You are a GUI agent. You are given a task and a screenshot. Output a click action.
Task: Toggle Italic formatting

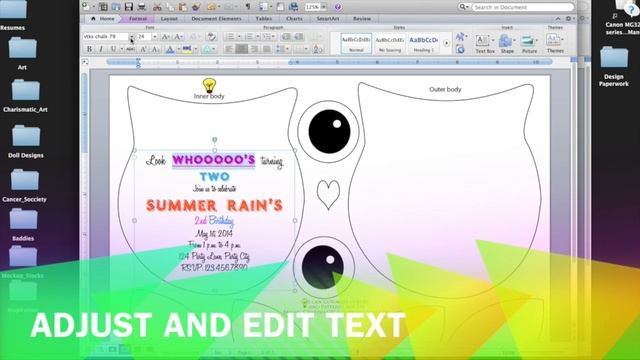click(x=101, y=49)
